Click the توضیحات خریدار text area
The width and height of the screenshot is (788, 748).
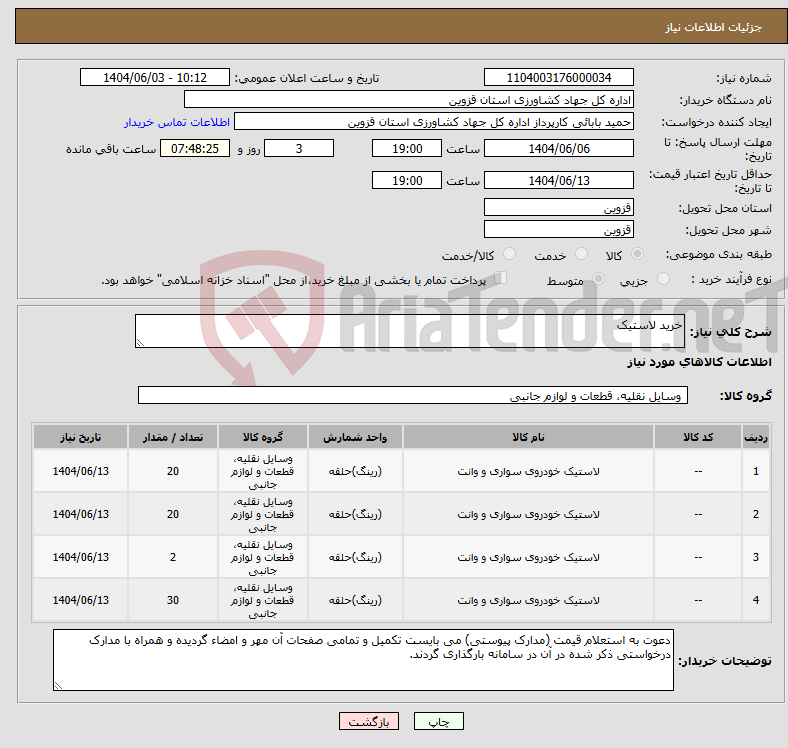point(363,660)
